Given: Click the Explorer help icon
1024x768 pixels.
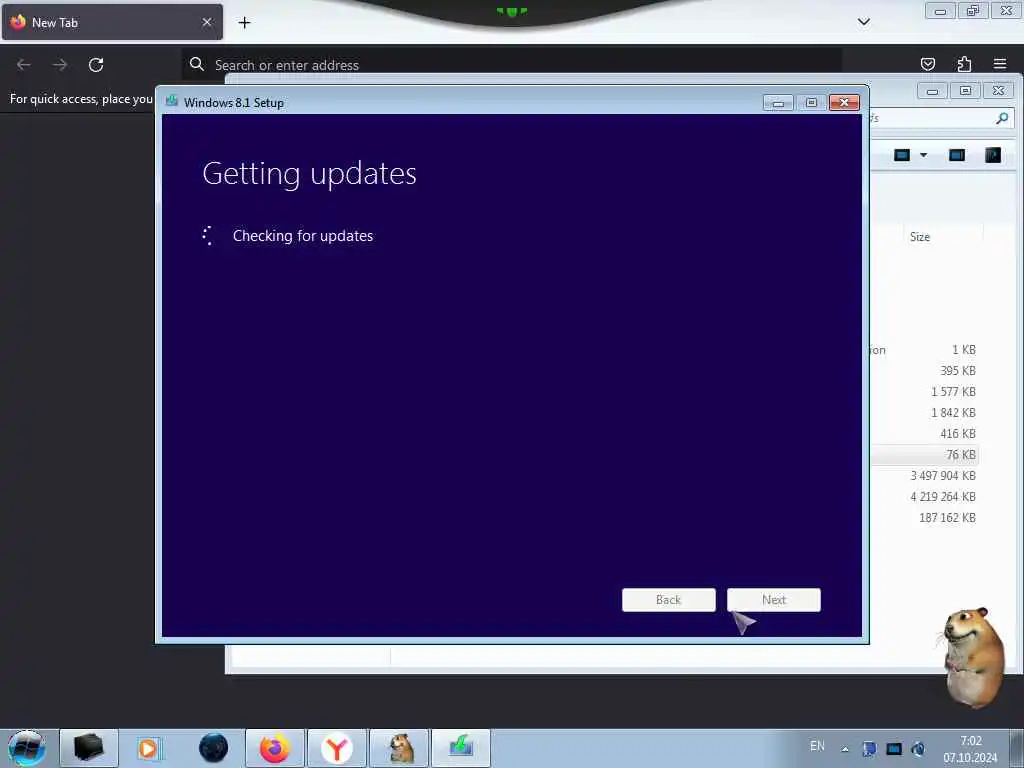Looking at the screenshot, I should pyautogui.click(x=993, y=155).
